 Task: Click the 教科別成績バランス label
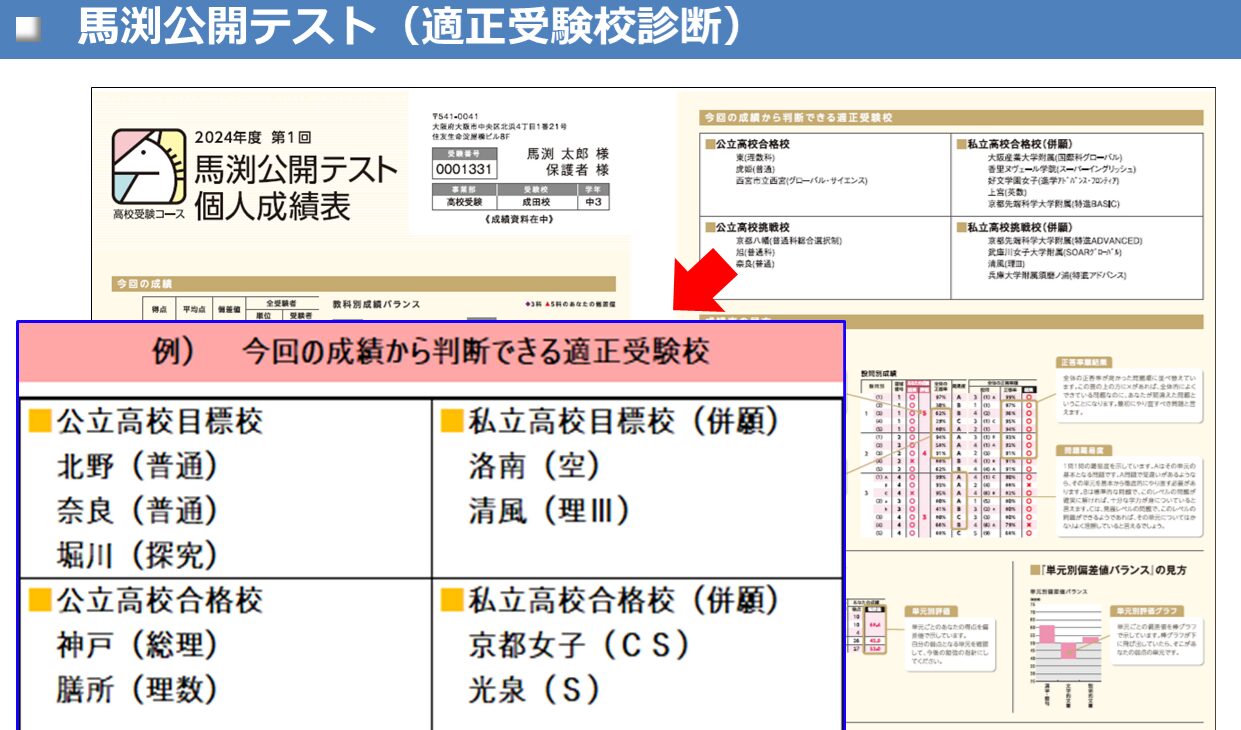[376, 304]
